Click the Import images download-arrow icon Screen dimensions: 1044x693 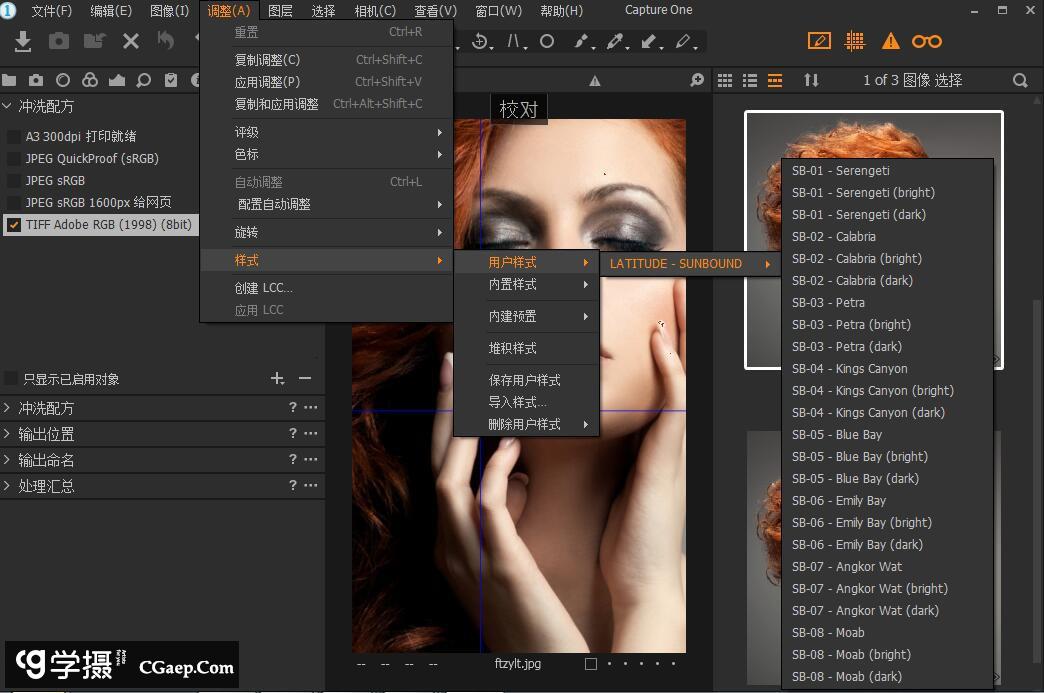(23, 41)
